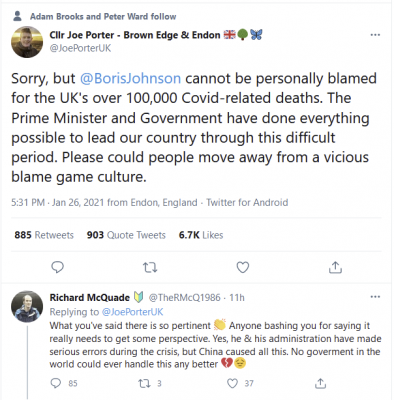This screenshot has height=400, width=394.
Task: Open Richard McQuade's display name
Action: point(90,297)
